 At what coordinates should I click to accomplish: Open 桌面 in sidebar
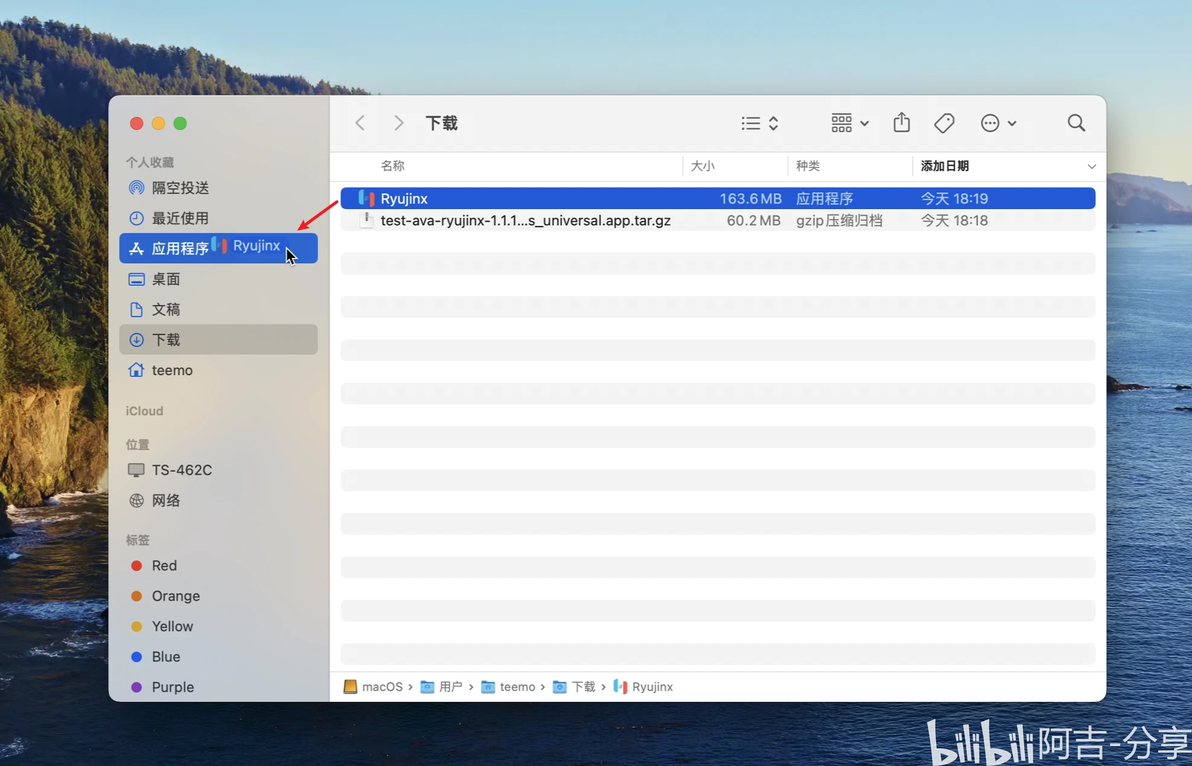pos(218,279)
